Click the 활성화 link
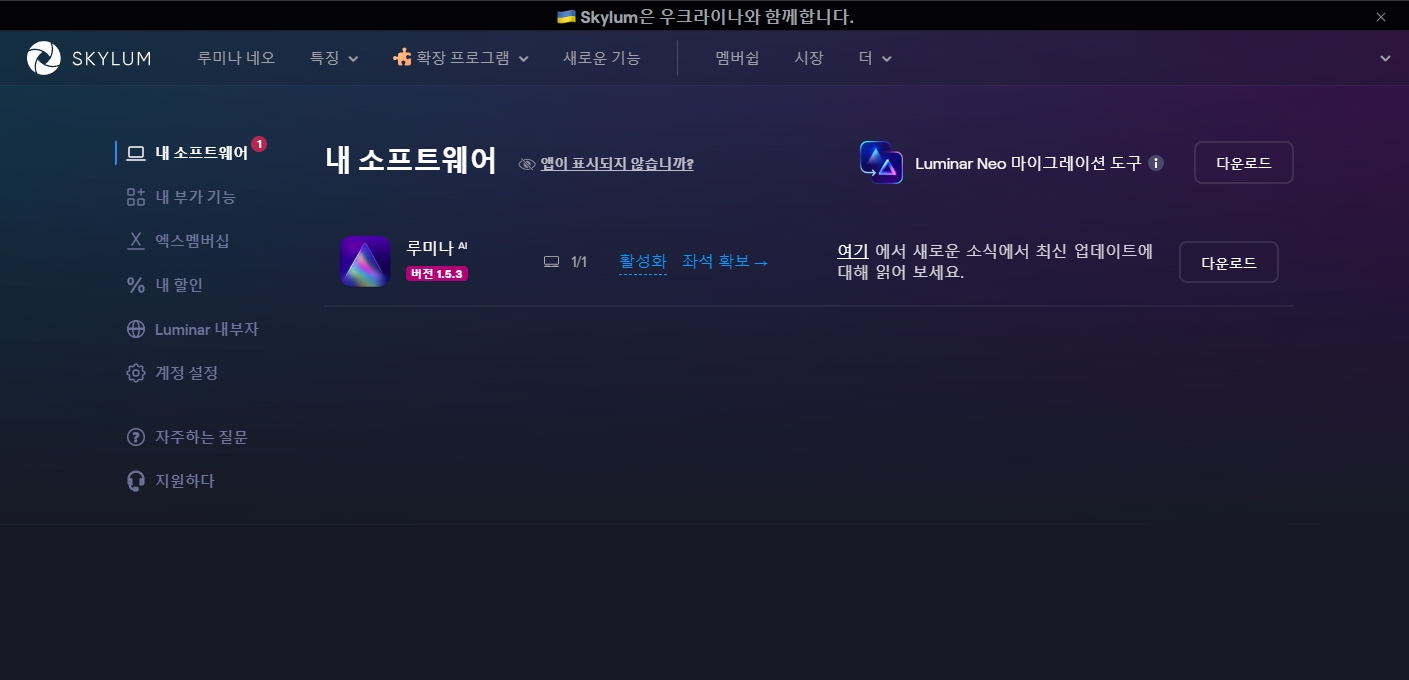This screenshot has width=1409, height=680. (643, 262)
